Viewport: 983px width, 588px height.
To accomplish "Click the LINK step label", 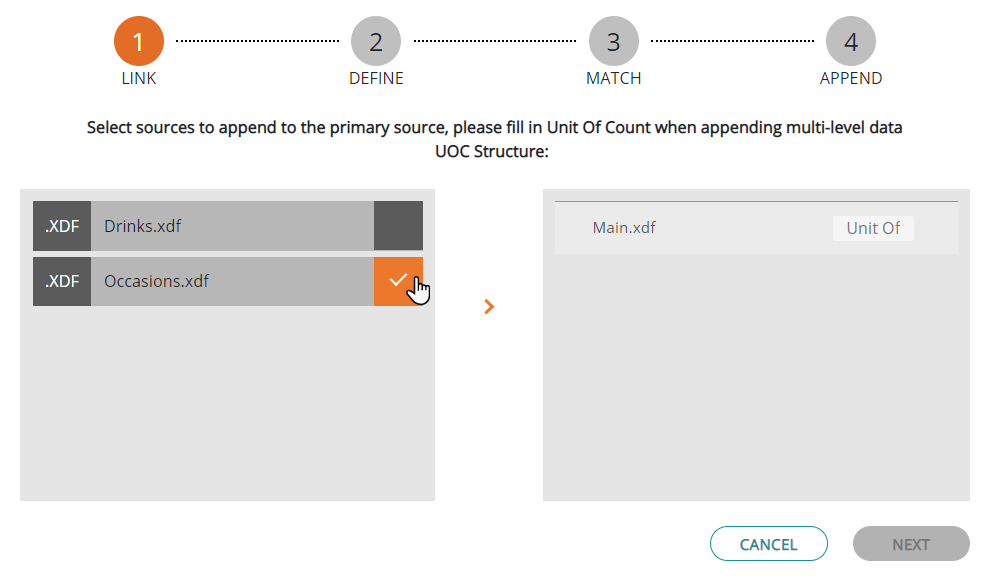I will 138,77.
